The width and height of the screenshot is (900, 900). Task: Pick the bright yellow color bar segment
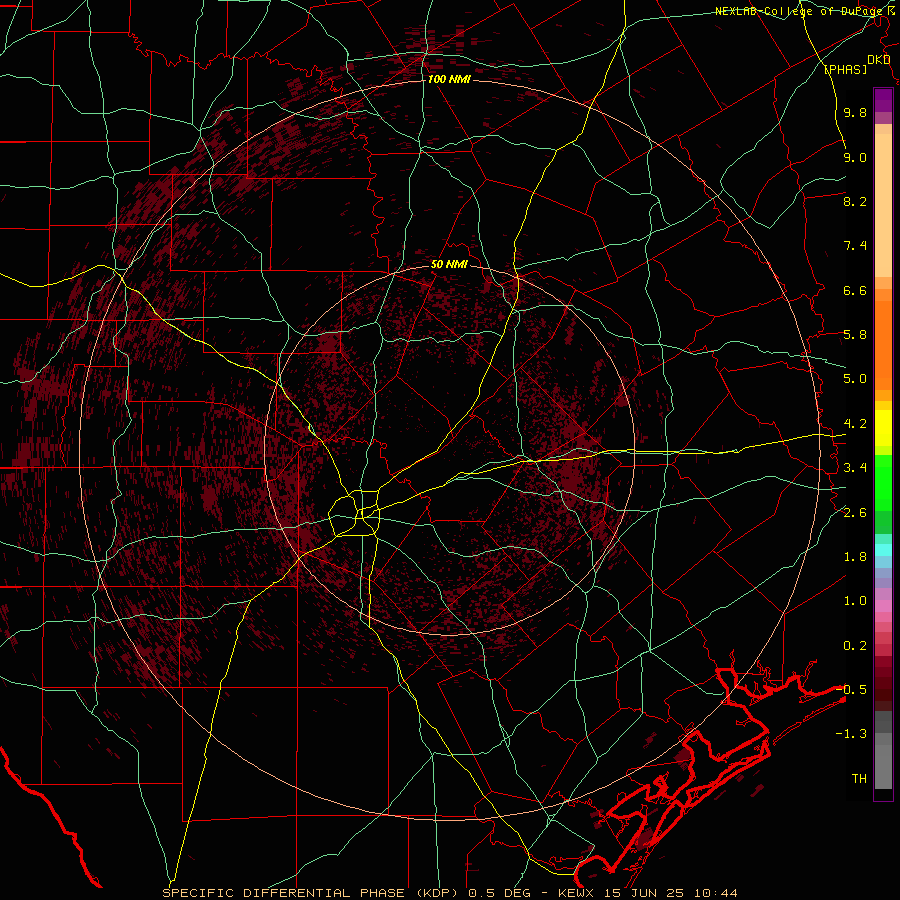pos(883,428)
